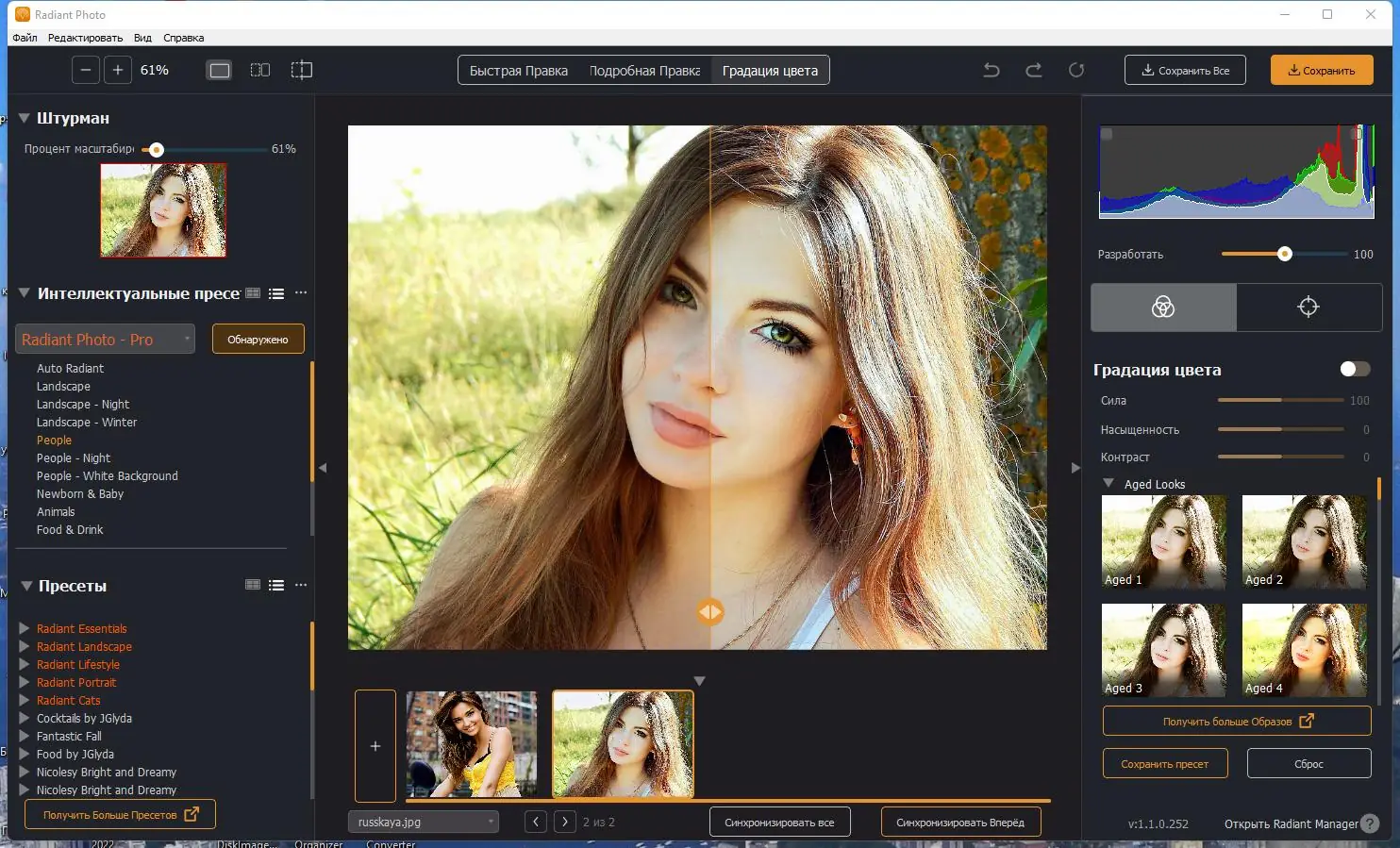The image size is (1400, 848).
Task: Go to the previous image arrow
Action: (x=536, y=822)
